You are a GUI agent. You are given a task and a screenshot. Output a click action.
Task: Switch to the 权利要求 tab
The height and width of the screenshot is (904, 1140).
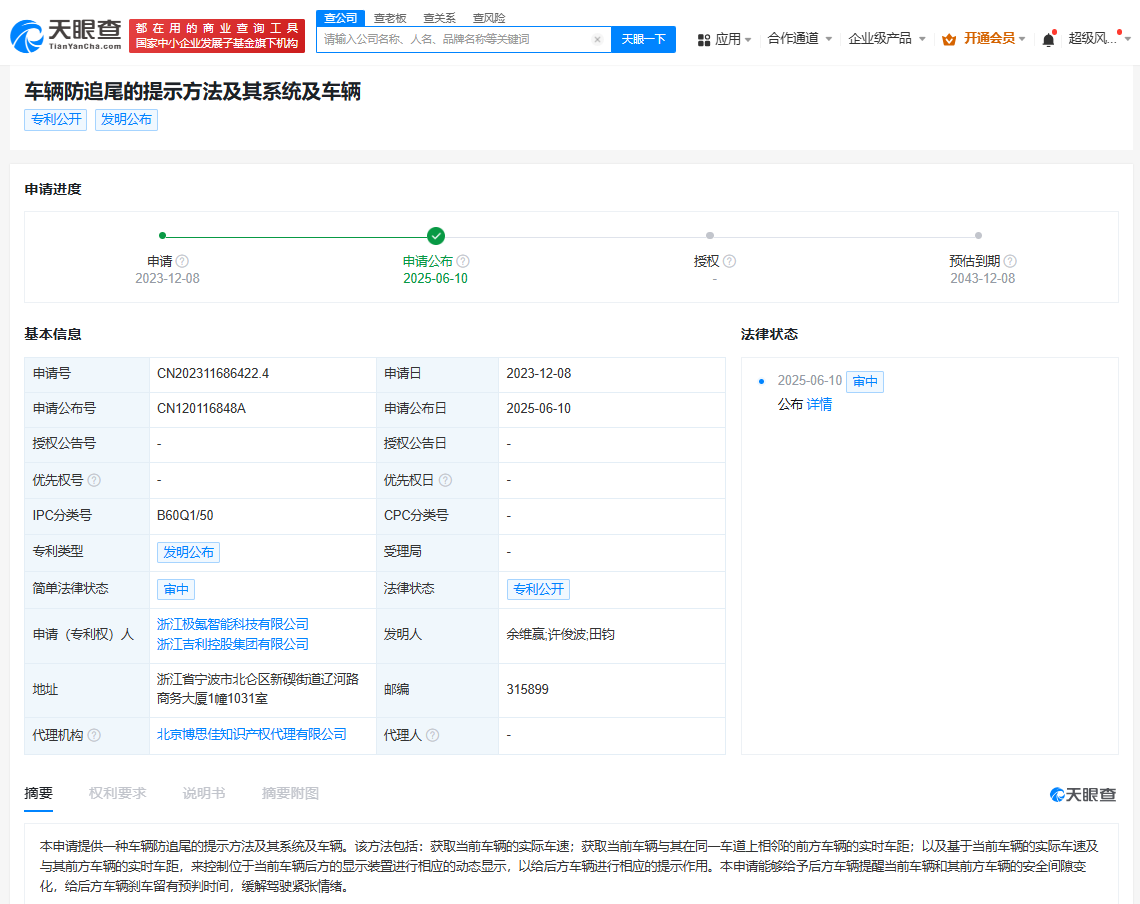pyautogui.click(x=117, y=793)
